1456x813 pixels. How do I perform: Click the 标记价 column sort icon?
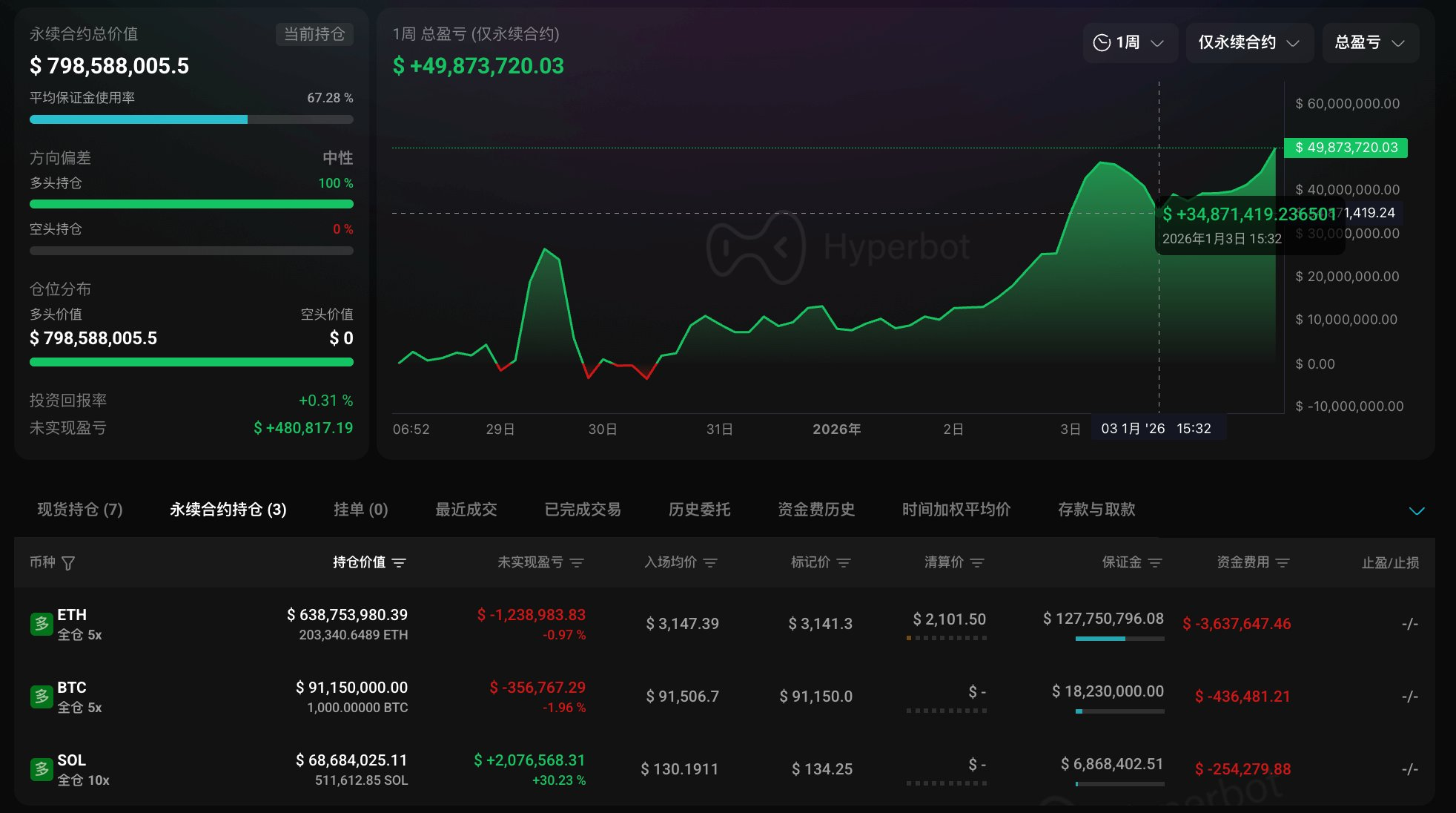click(x=843, y=563)
